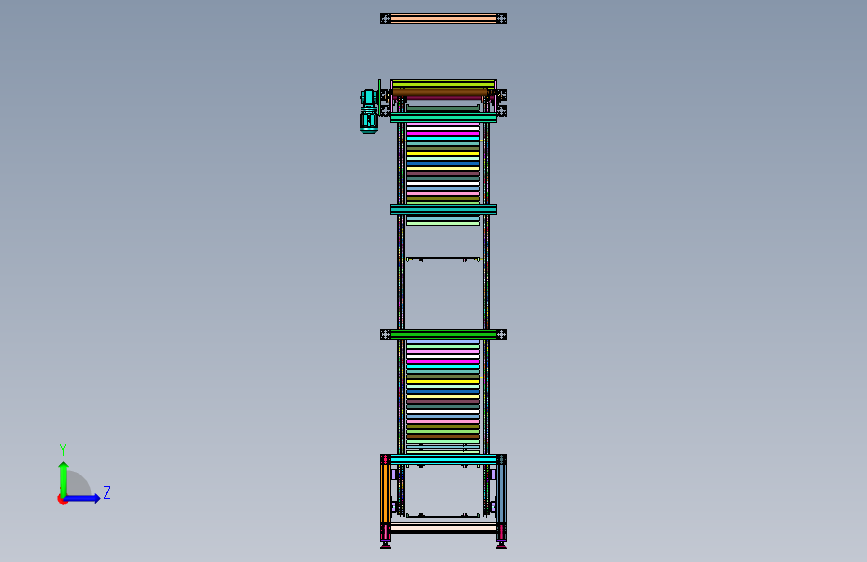Click the green Y axis arrow
The image size is (867, 562).
click(63, 478)
